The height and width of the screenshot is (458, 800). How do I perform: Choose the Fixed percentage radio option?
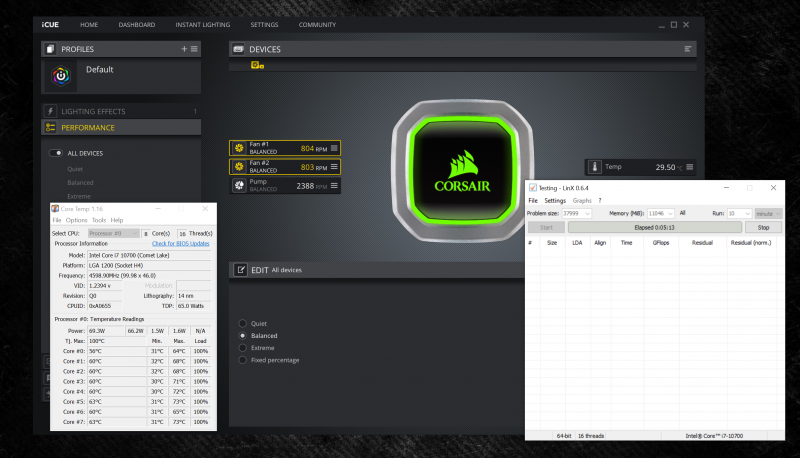pos(242,360)
